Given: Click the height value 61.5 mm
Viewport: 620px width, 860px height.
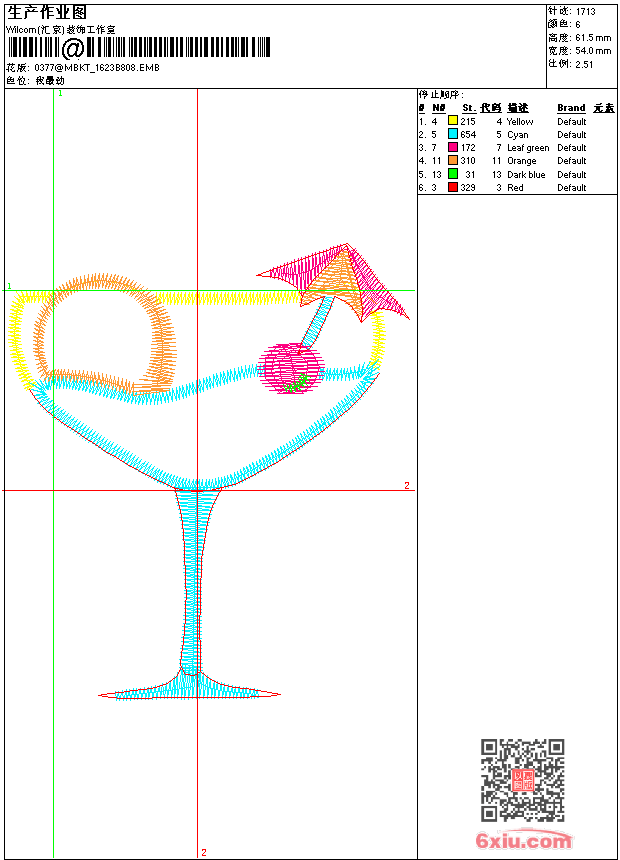Looking at the screenshot, I should [593, 38].
